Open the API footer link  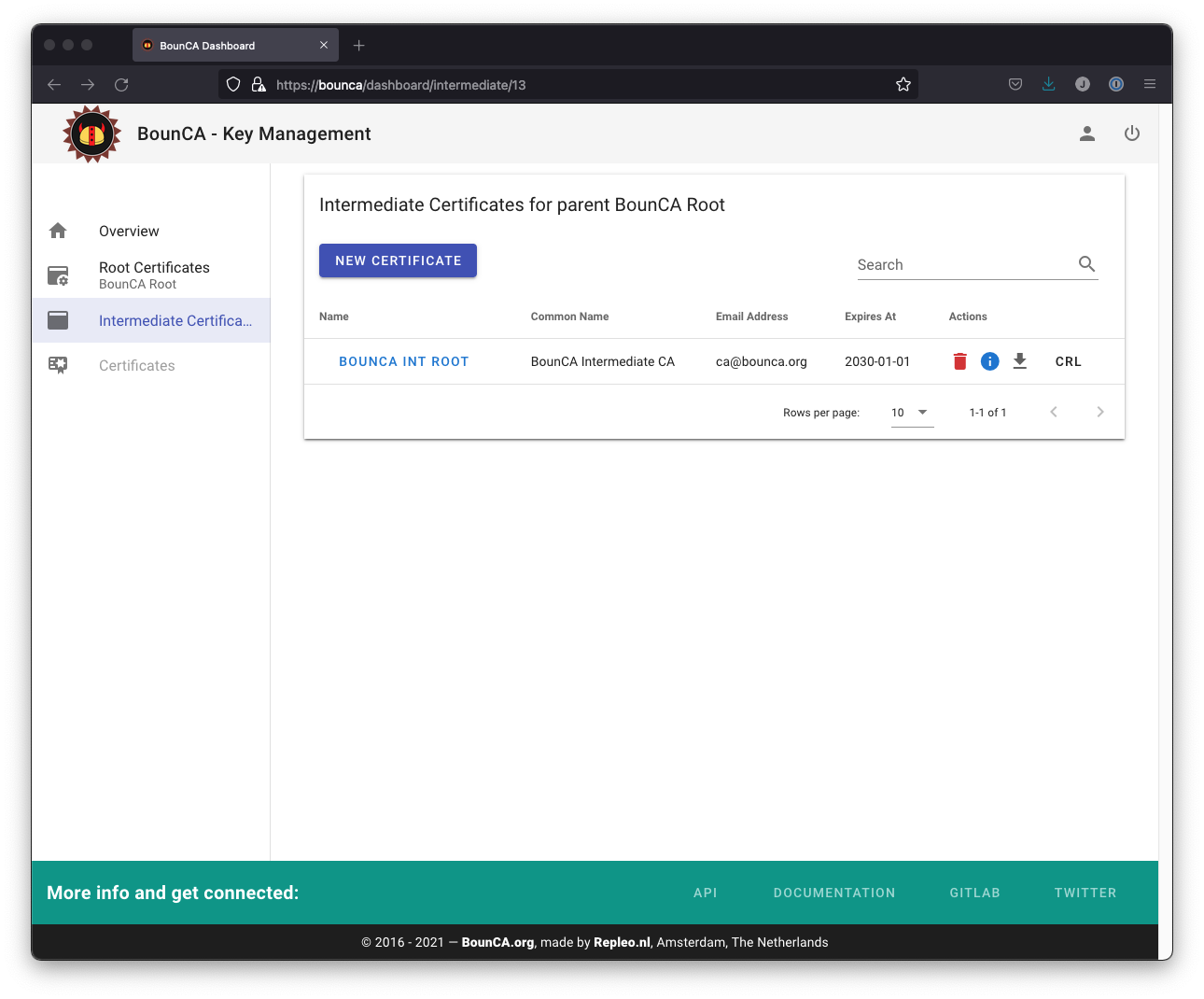coord(706,893)
